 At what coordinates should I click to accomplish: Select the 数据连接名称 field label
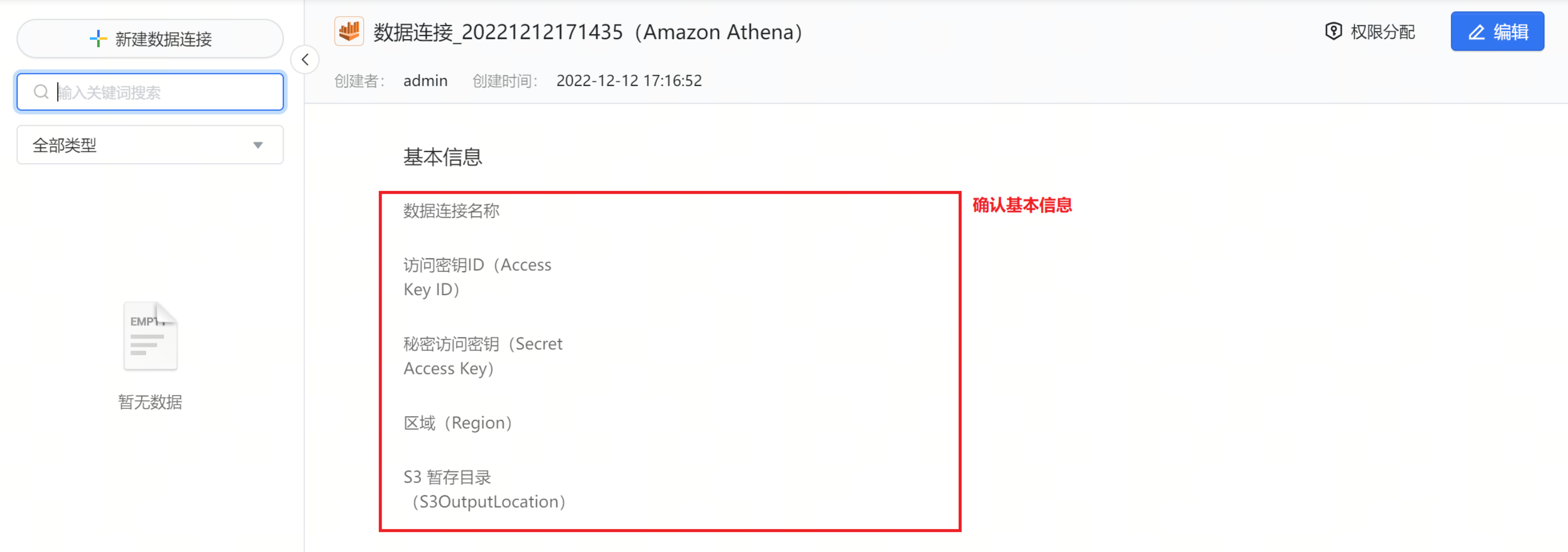tap(451, 211)
